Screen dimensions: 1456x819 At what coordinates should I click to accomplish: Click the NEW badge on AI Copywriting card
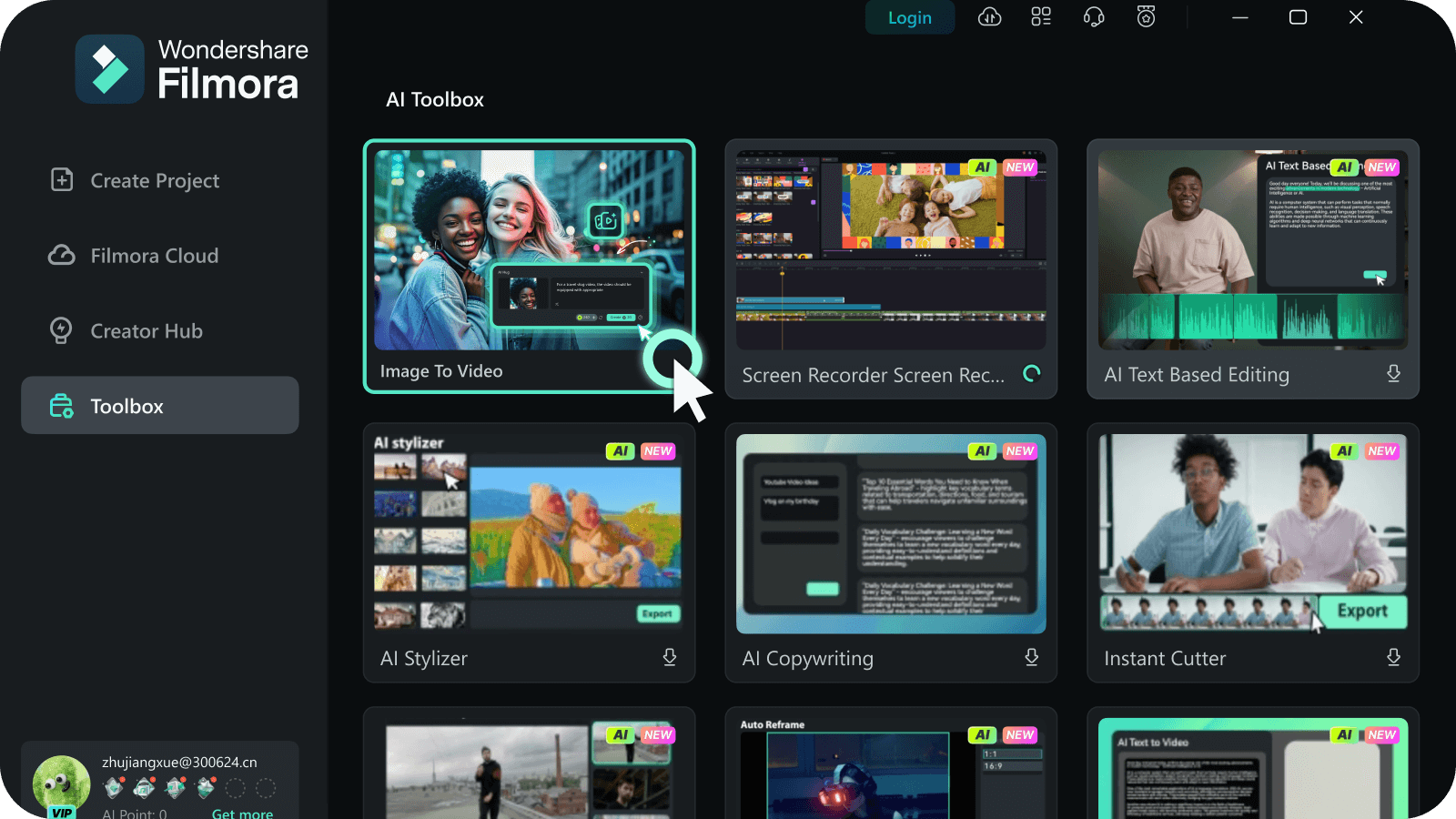(1020, 451)
